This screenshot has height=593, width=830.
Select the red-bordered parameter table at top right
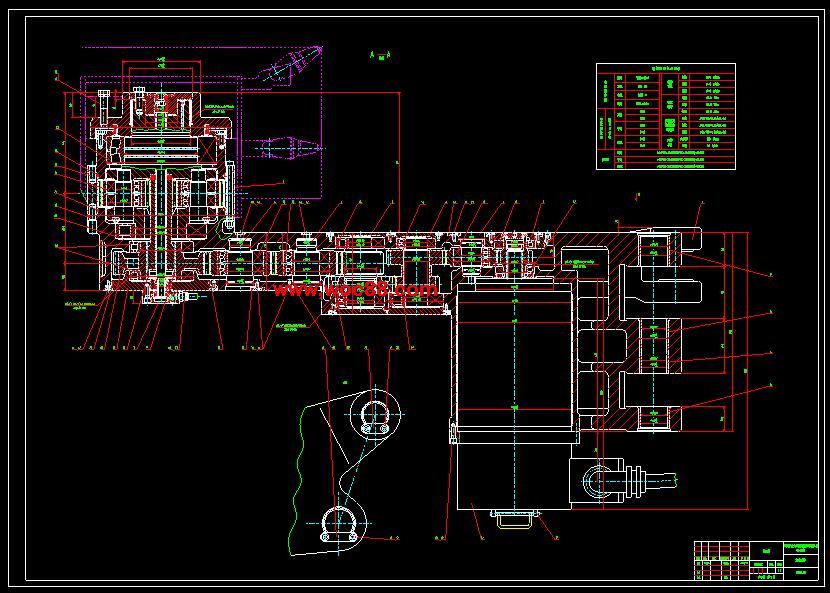click(665, 116)
